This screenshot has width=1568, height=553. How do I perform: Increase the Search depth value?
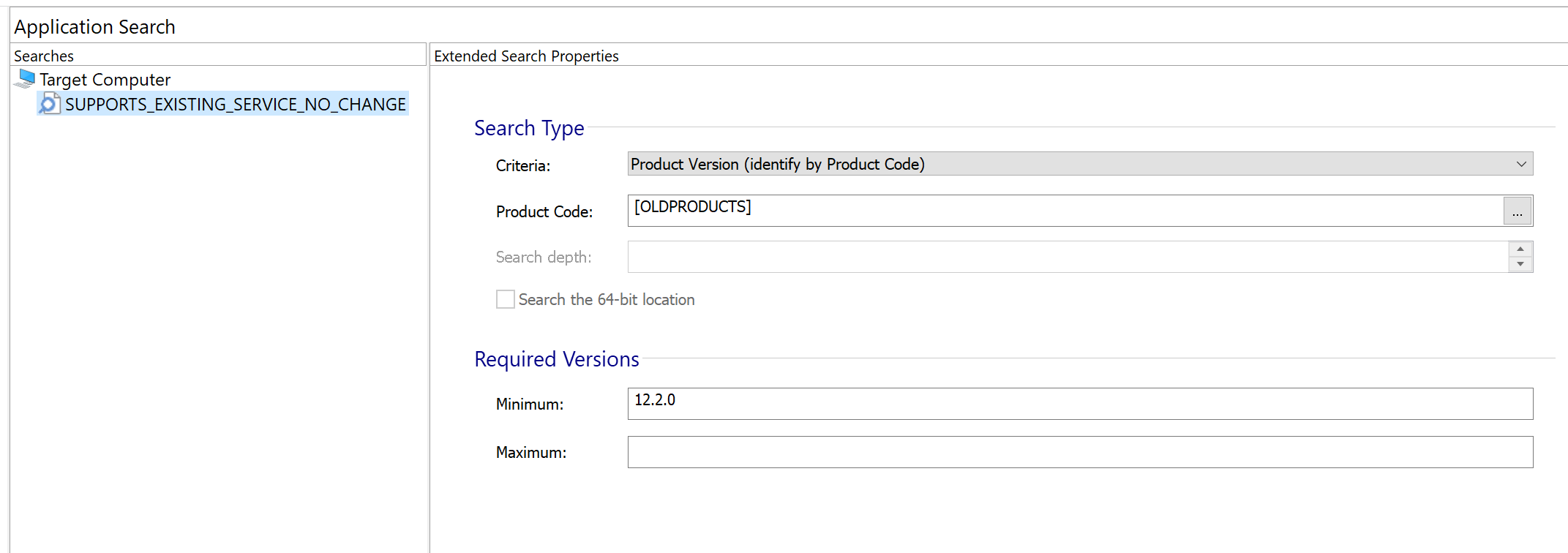1520,249
